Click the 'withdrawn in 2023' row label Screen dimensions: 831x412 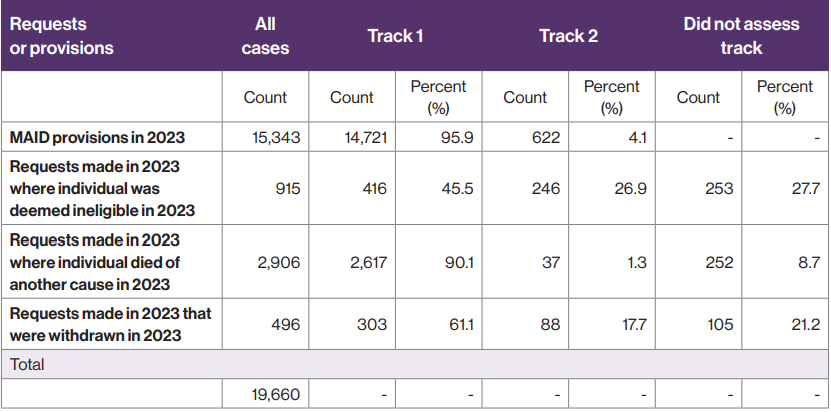click(110, 324)
